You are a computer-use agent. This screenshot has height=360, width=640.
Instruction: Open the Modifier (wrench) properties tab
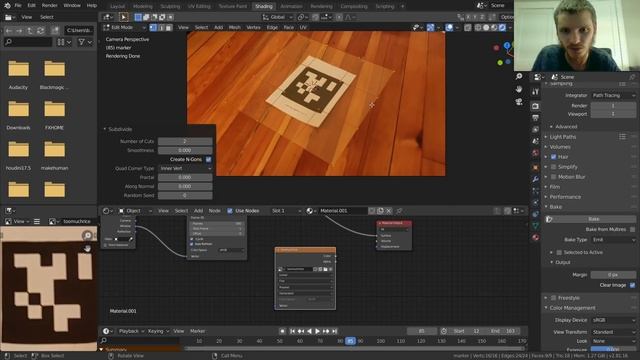[x=536, y=179]
